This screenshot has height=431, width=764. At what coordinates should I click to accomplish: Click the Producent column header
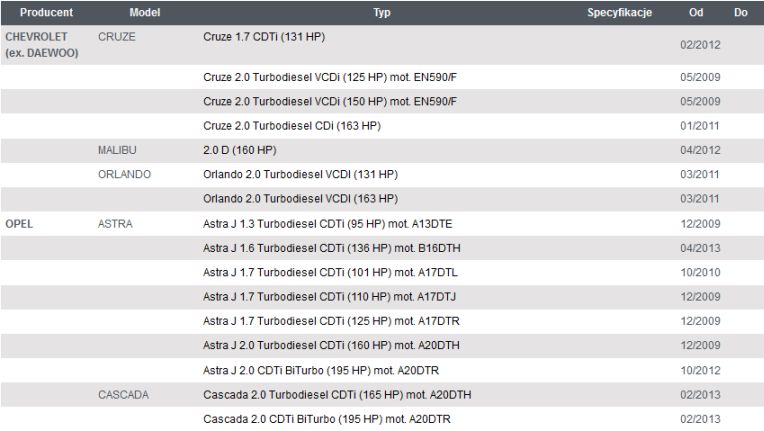tap(46, 13)
